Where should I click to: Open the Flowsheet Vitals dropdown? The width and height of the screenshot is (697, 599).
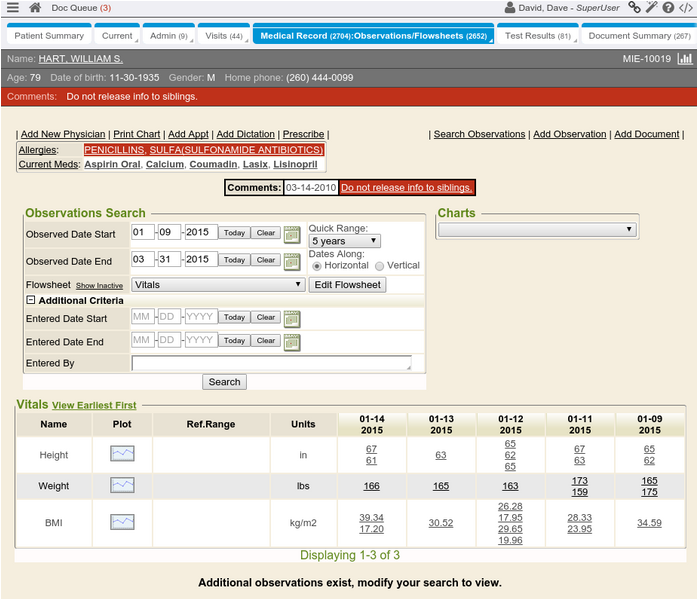pos(218,285)
